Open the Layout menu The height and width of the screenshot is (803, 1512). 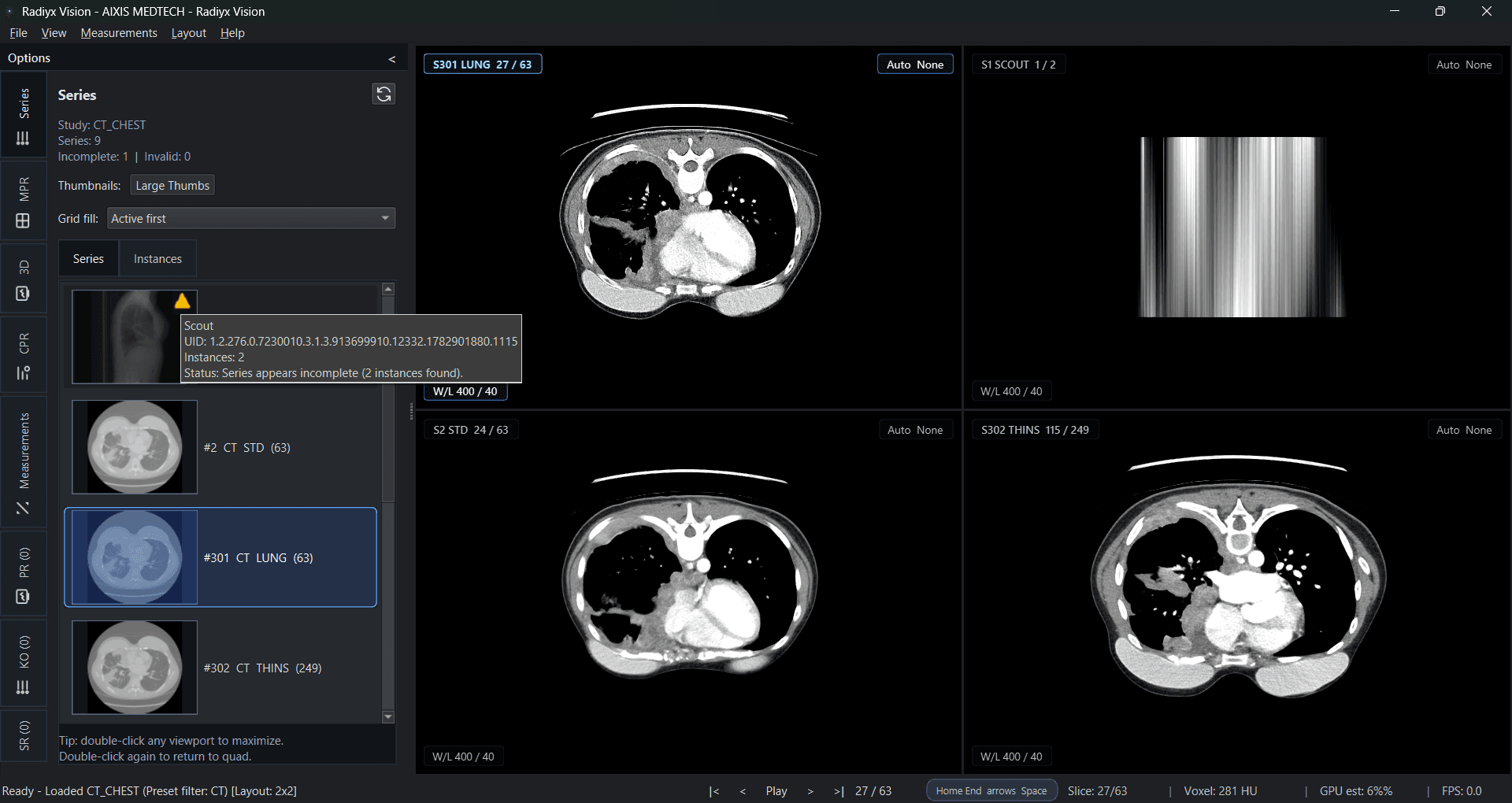pyautogui.click(x=189, y=33)
